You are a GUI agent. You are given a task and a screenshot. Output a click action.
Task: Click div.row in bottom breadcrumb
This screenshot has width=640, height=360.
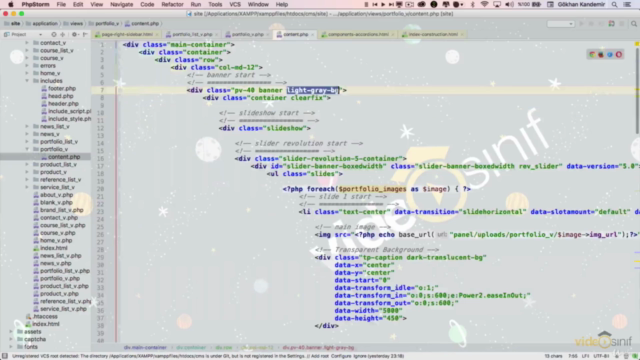[x=224, y=348]
